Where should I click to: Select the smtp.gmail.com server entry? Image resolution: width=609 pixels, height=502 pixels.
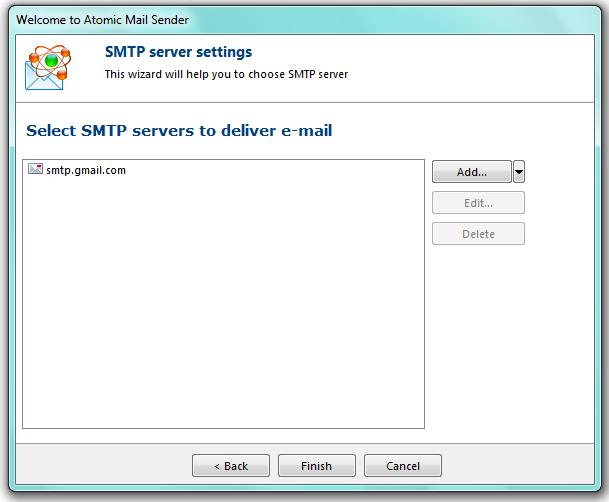tap(86, 170)
